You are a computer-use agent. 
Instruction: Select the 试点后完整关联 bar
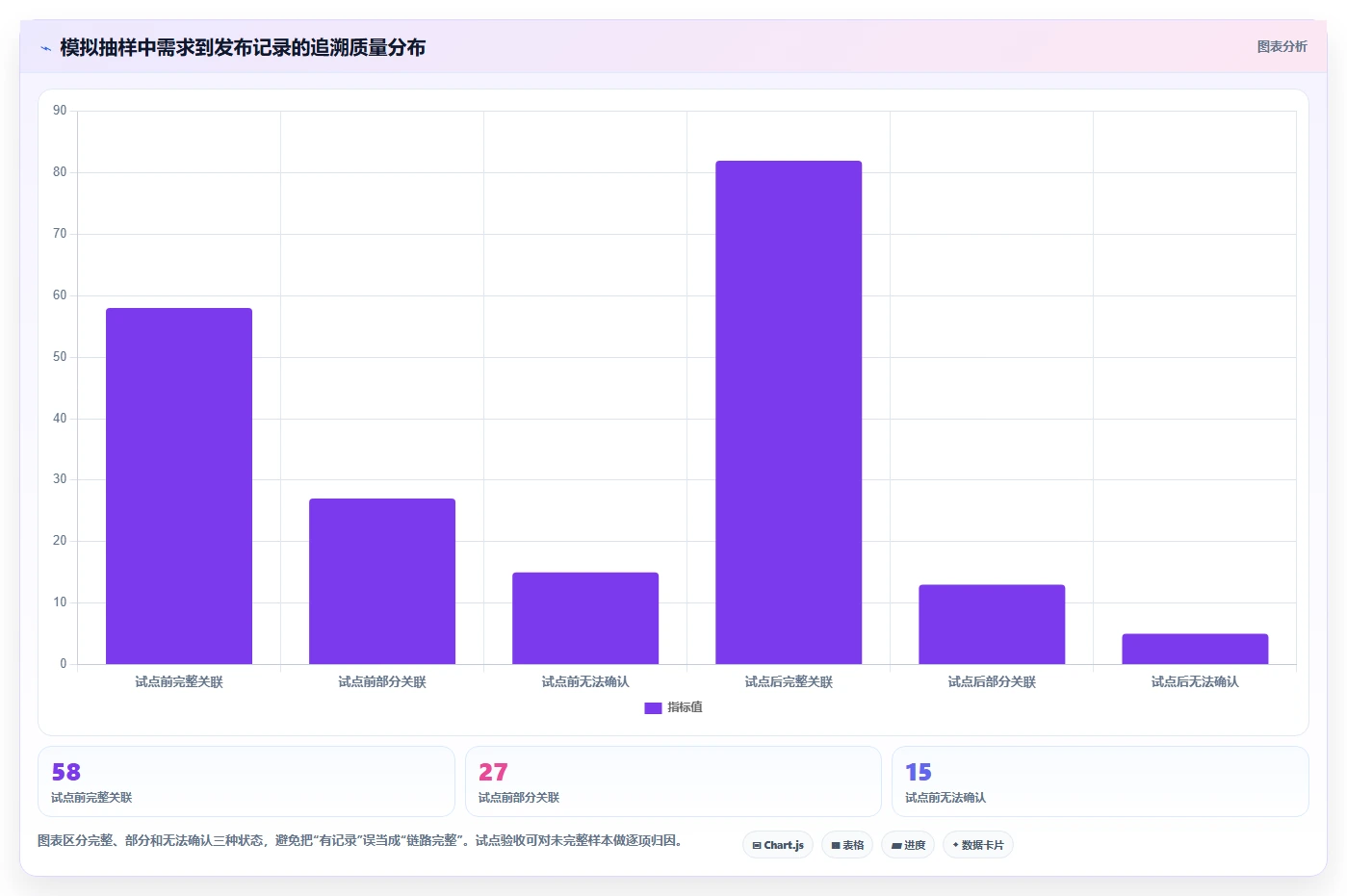789,412
